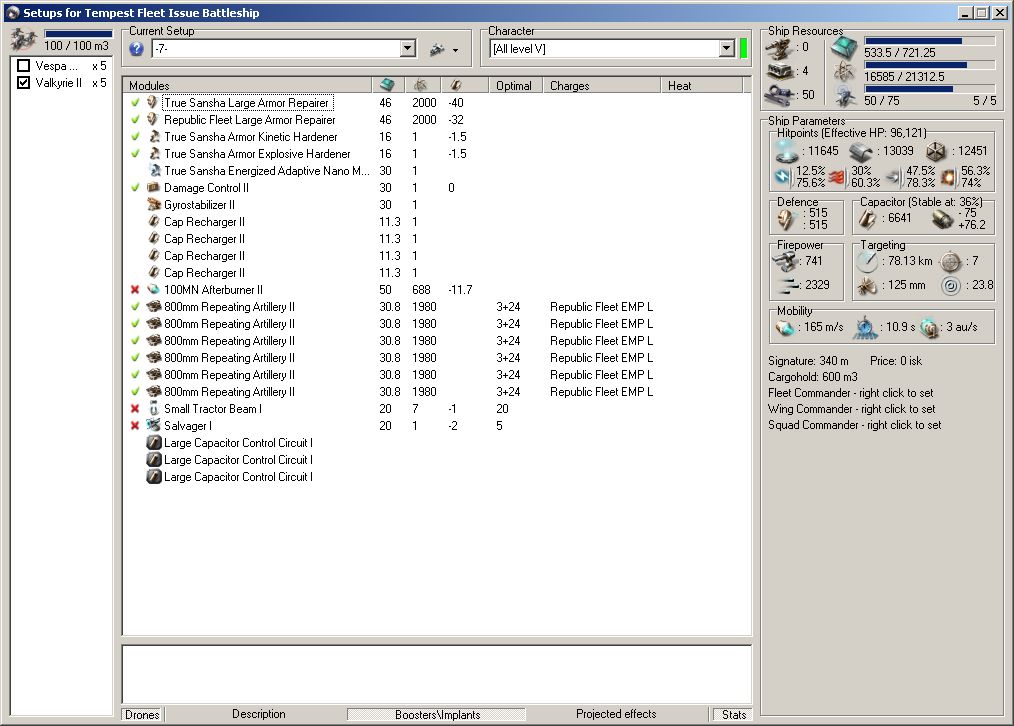Toggle green check on Republic Fleet Large Armor Repairer
Screen dimensions: 1014x726
click(135, 120)
